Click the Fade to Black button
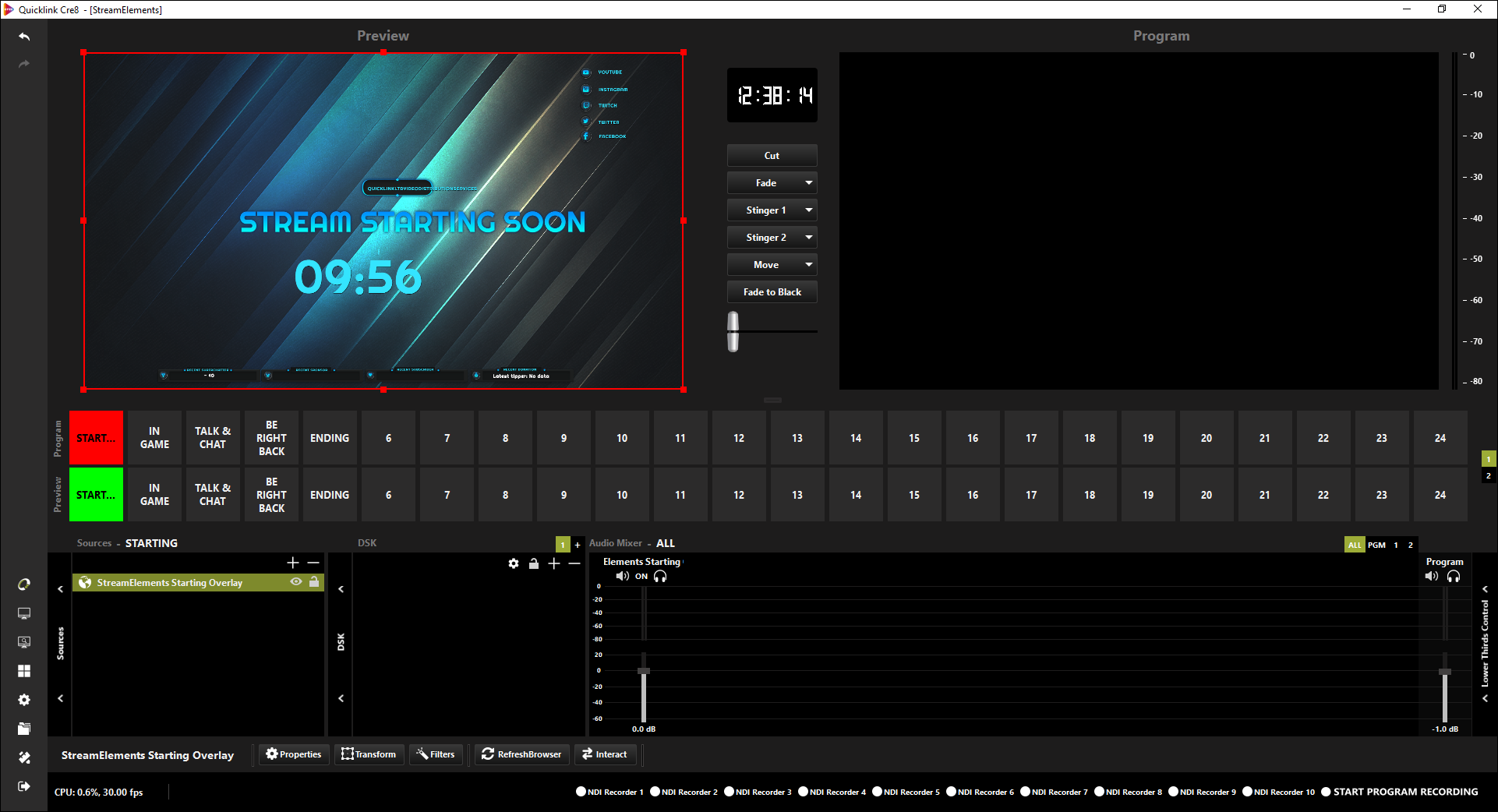 772,292
